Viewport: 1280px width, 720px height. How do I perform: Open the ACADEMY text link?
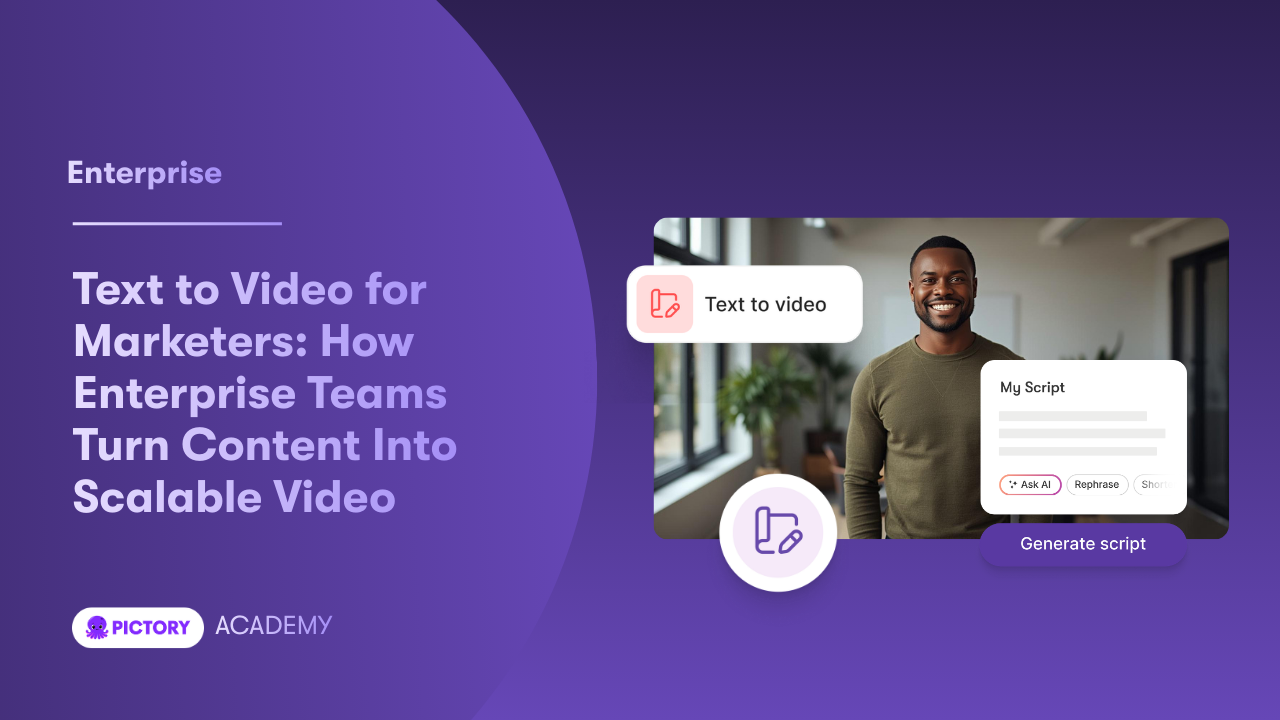click(273, 626)
